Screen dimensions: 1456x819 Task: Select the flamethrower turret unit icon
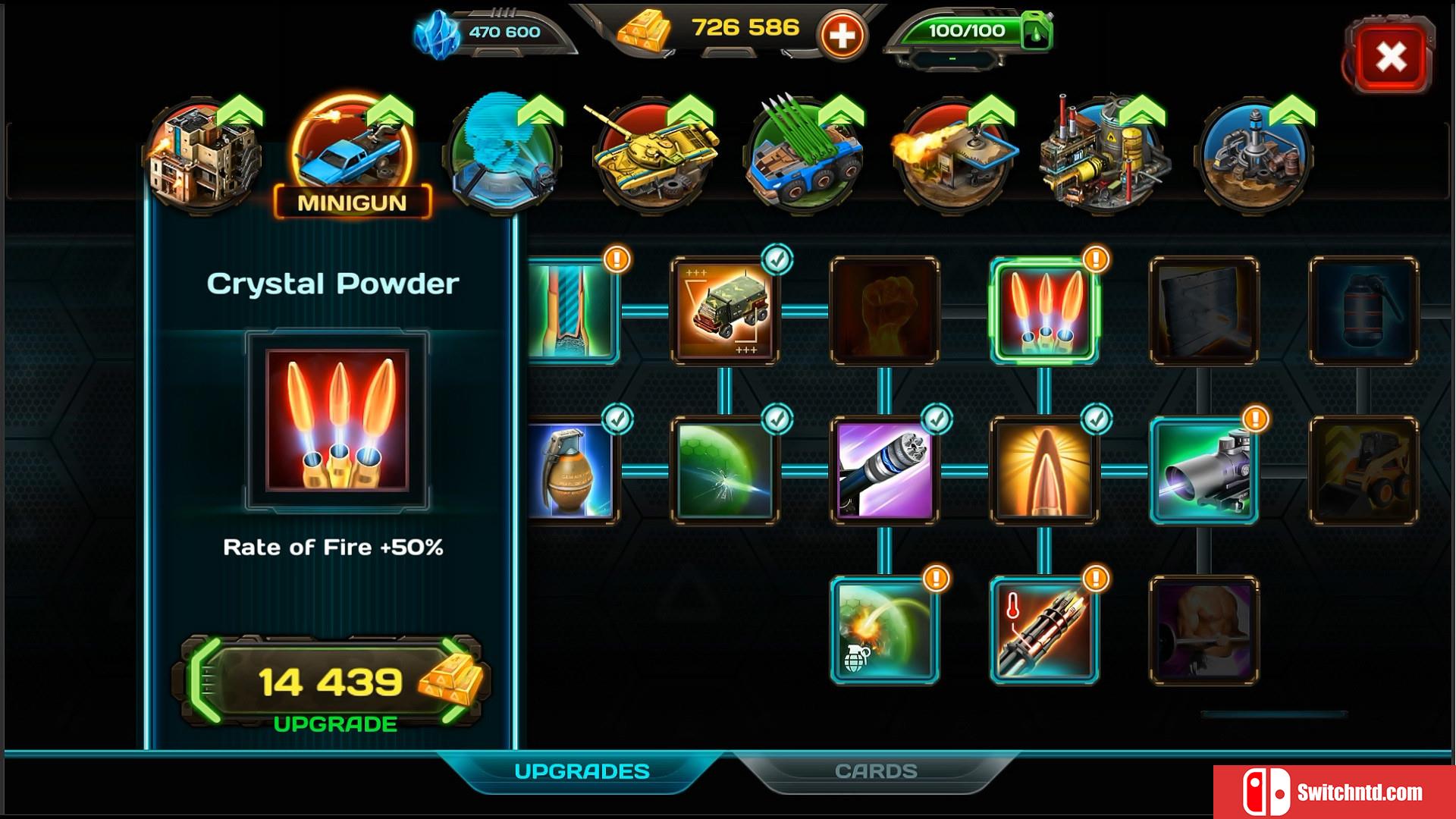tap(954, 155)
